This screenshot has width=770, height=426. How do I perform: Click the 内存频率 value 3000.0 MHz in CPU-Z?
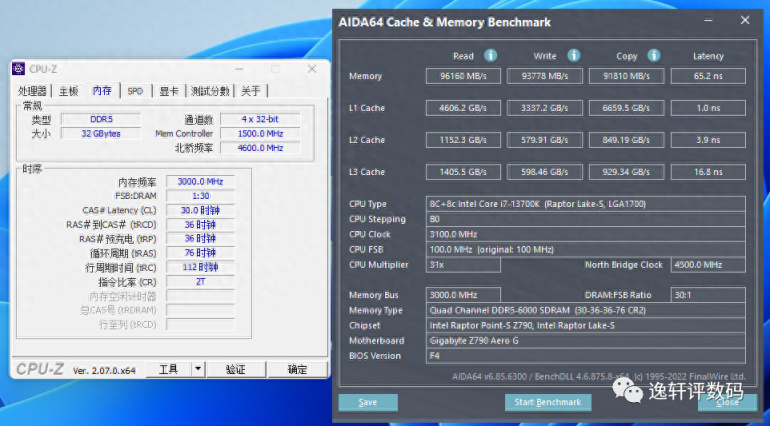(x=200, y=182)
